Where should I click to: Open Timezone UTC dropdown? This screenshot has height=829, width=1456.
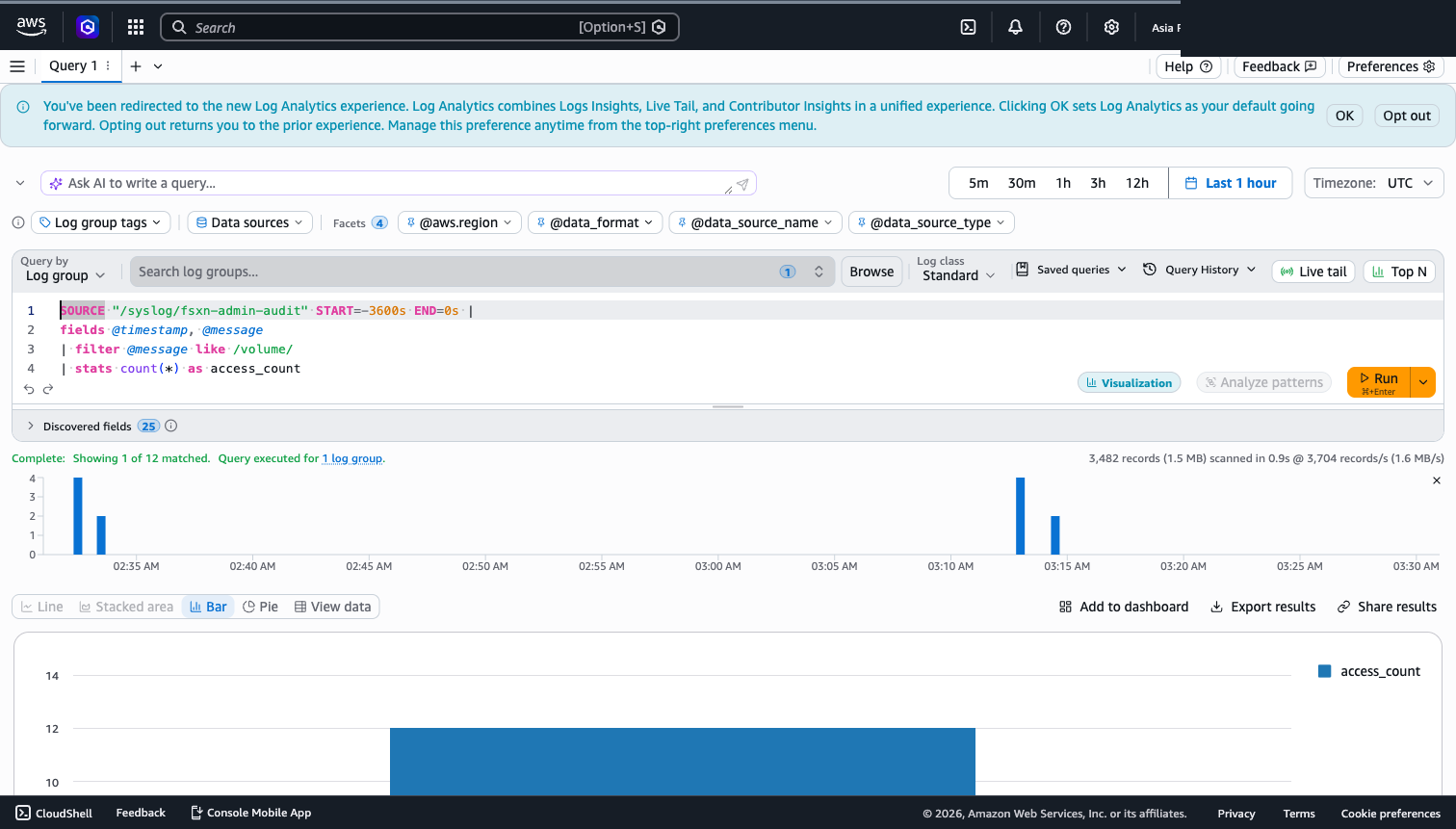[1373, 183]
